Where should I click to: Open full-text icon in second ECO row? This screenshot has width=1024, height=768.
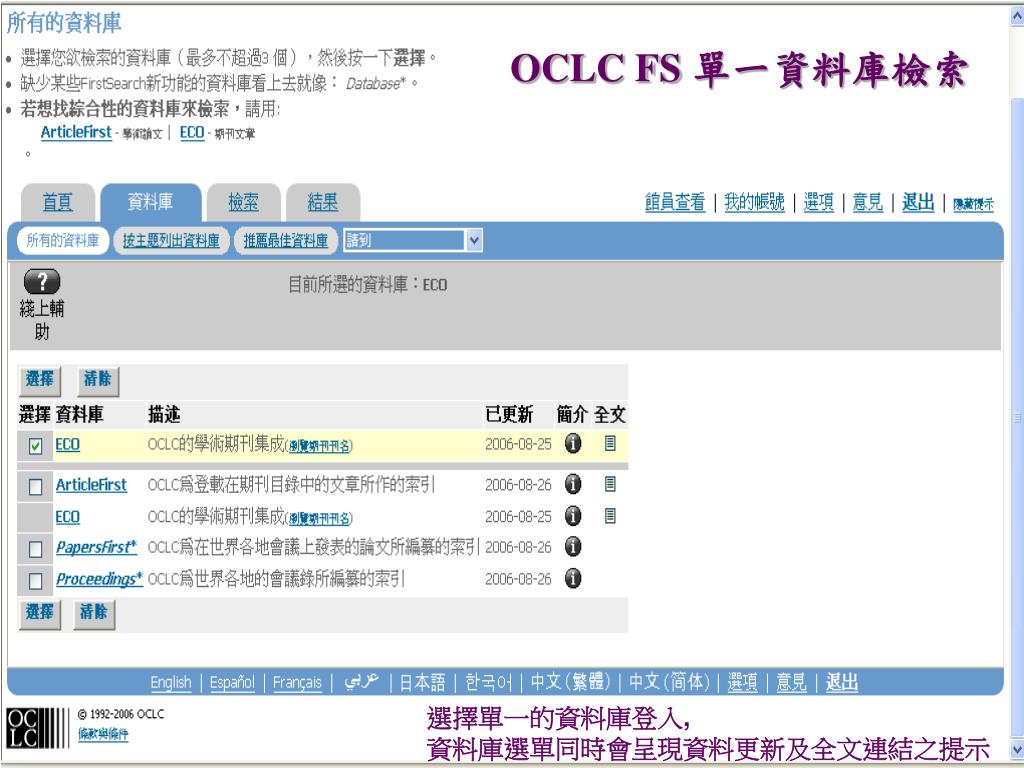click(610, 516)
